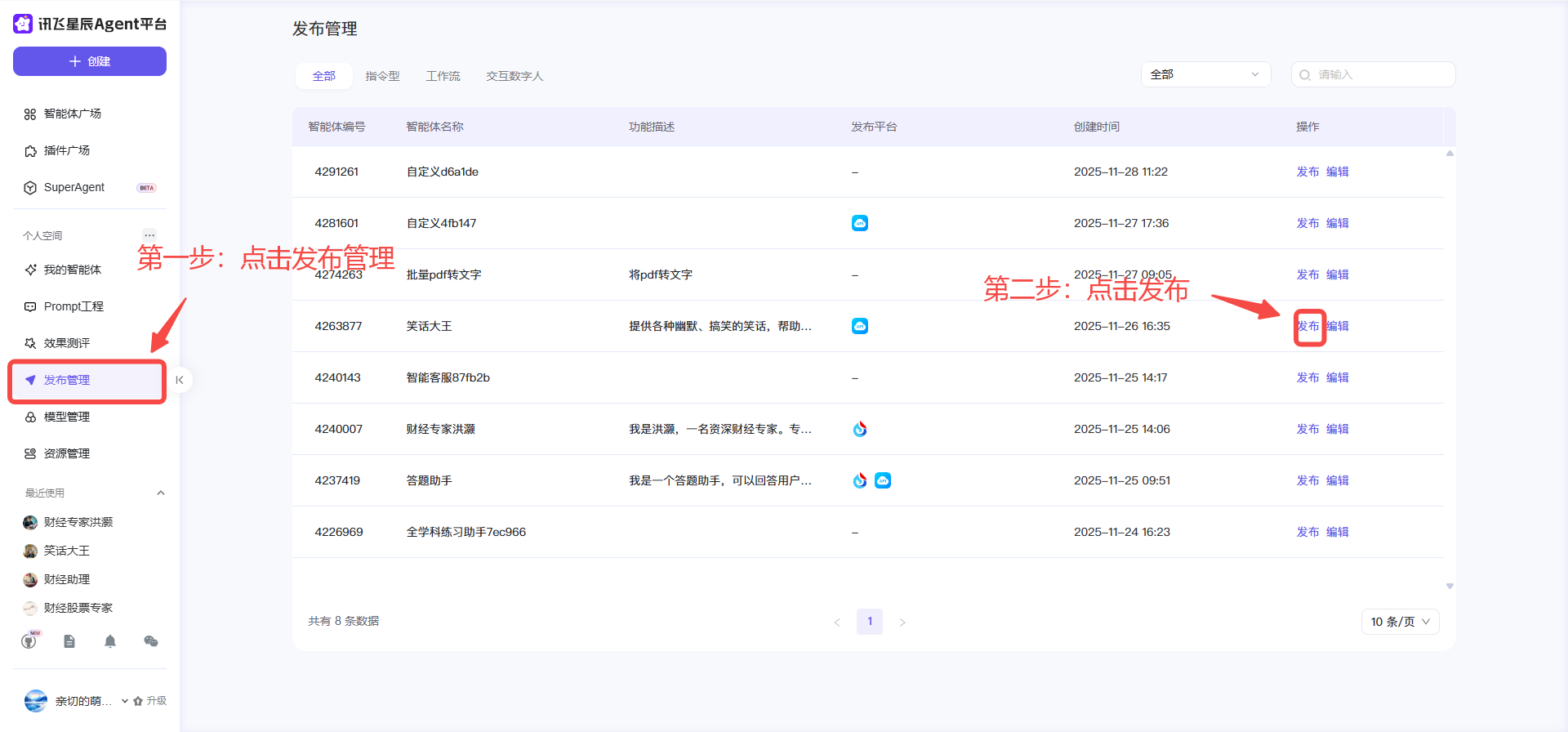The height and width of the screenshot is (732, 1568).
Task: Open the 10 条/页 page size dropdown
Action: (x=1400, y=622)
